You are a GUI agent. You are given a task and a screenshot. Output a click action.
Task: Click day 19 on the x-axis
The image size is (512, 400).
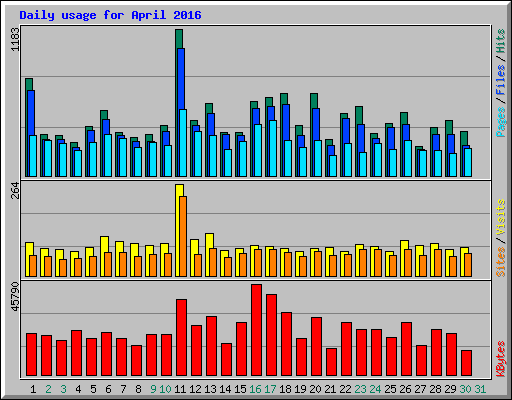pos(300,389)
